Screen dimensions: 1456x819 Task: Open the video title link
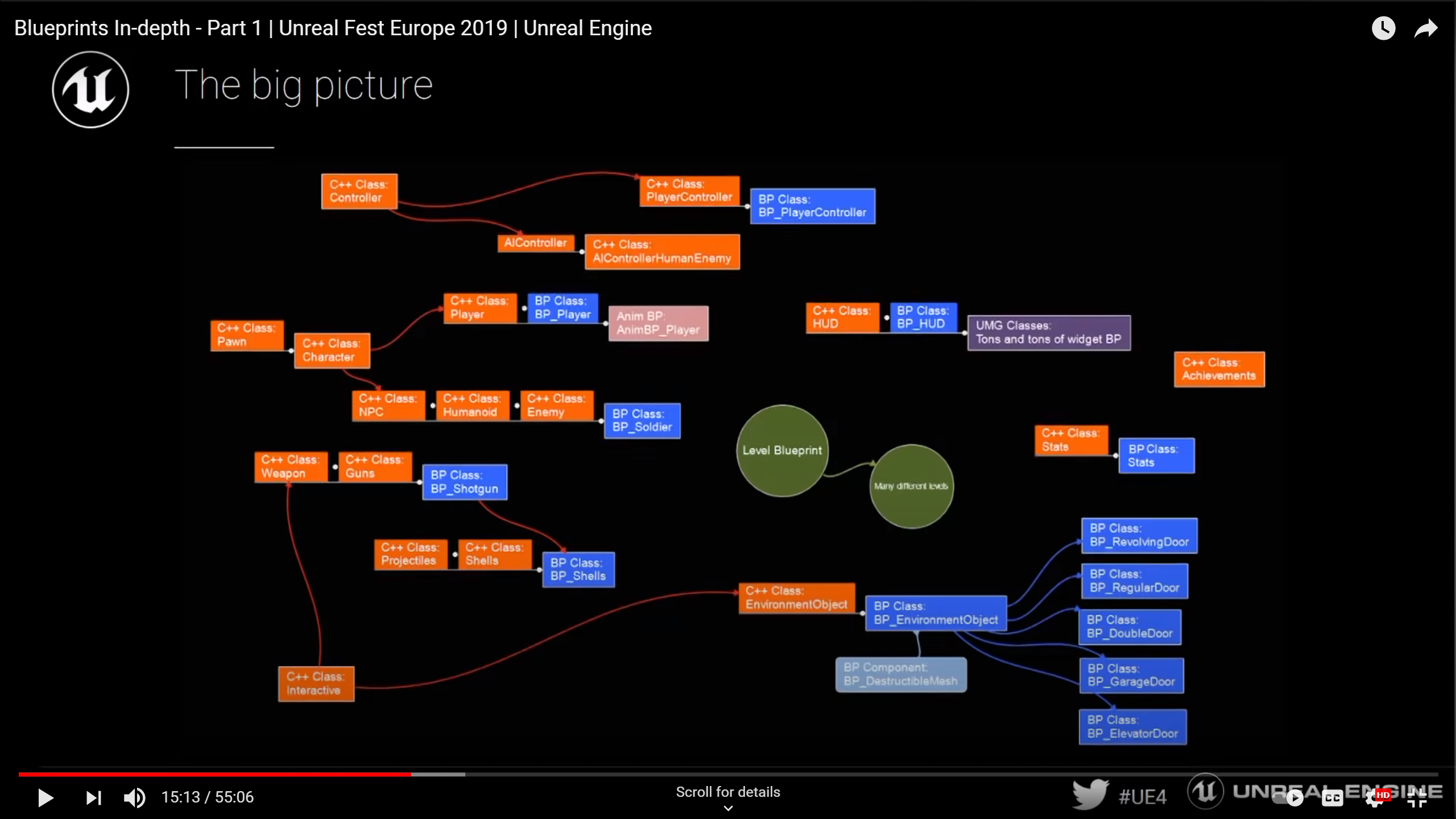coord(333,28)
